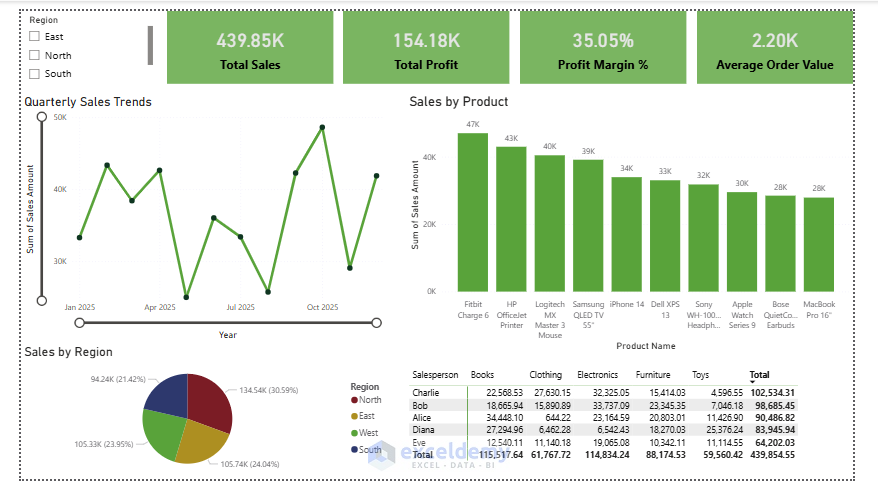Screen dimensions: 878x487
Task: Select the Bob row name
Action: [420, 405]
